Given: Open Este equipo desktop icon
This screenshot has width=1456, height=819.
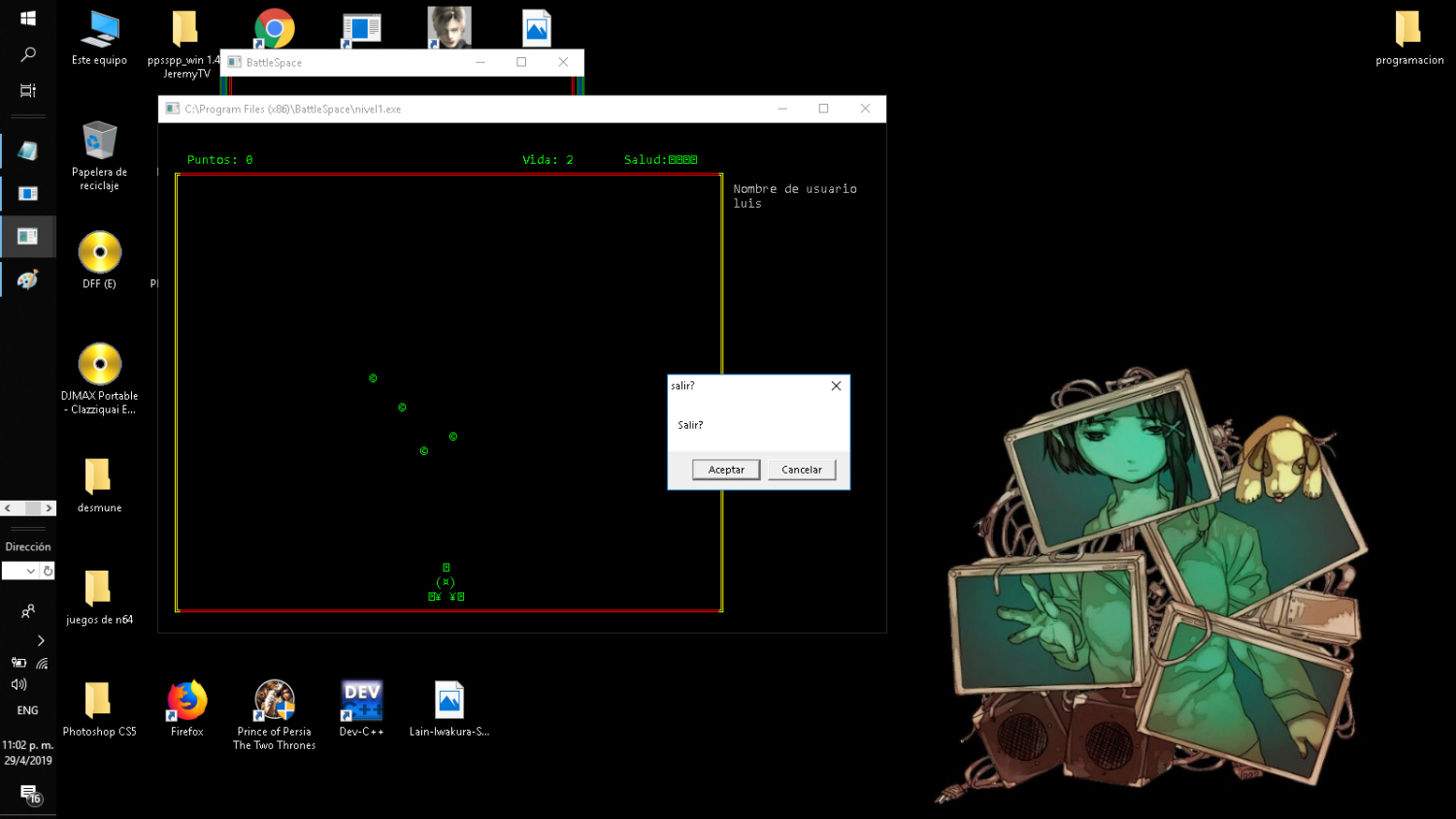Looking at the screenshot, I should pyautogui.click(x=99, y=39).
